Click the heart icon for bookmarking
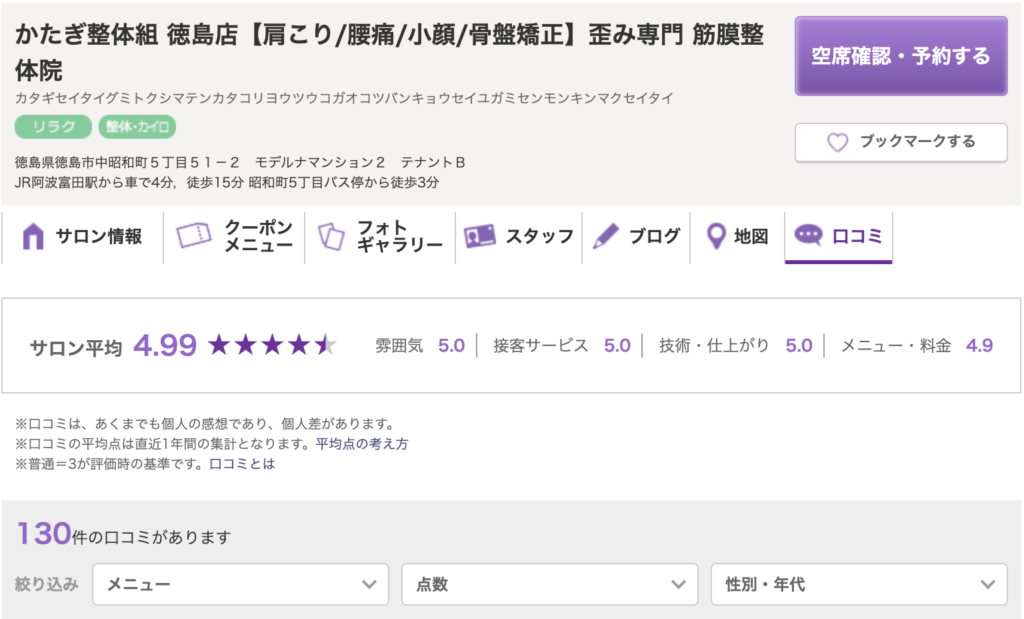 click(837, 142)
